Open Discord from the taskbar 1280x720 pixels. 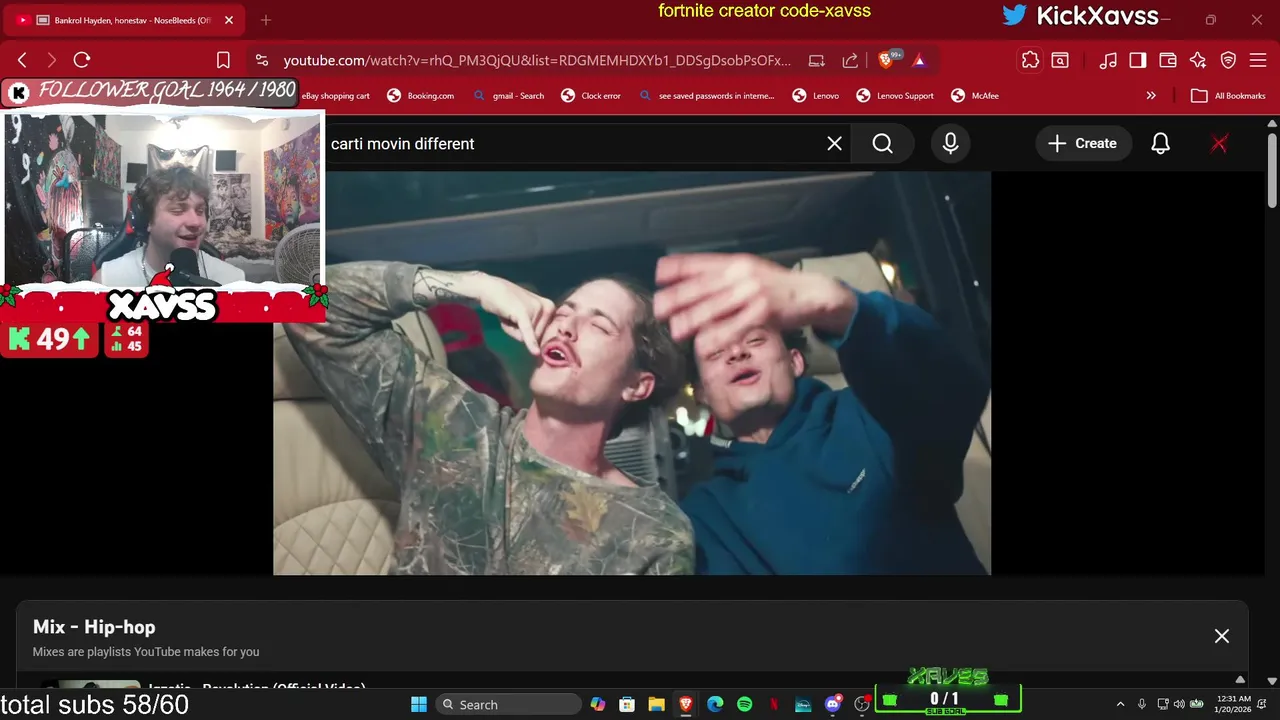[x=833, y=704]
